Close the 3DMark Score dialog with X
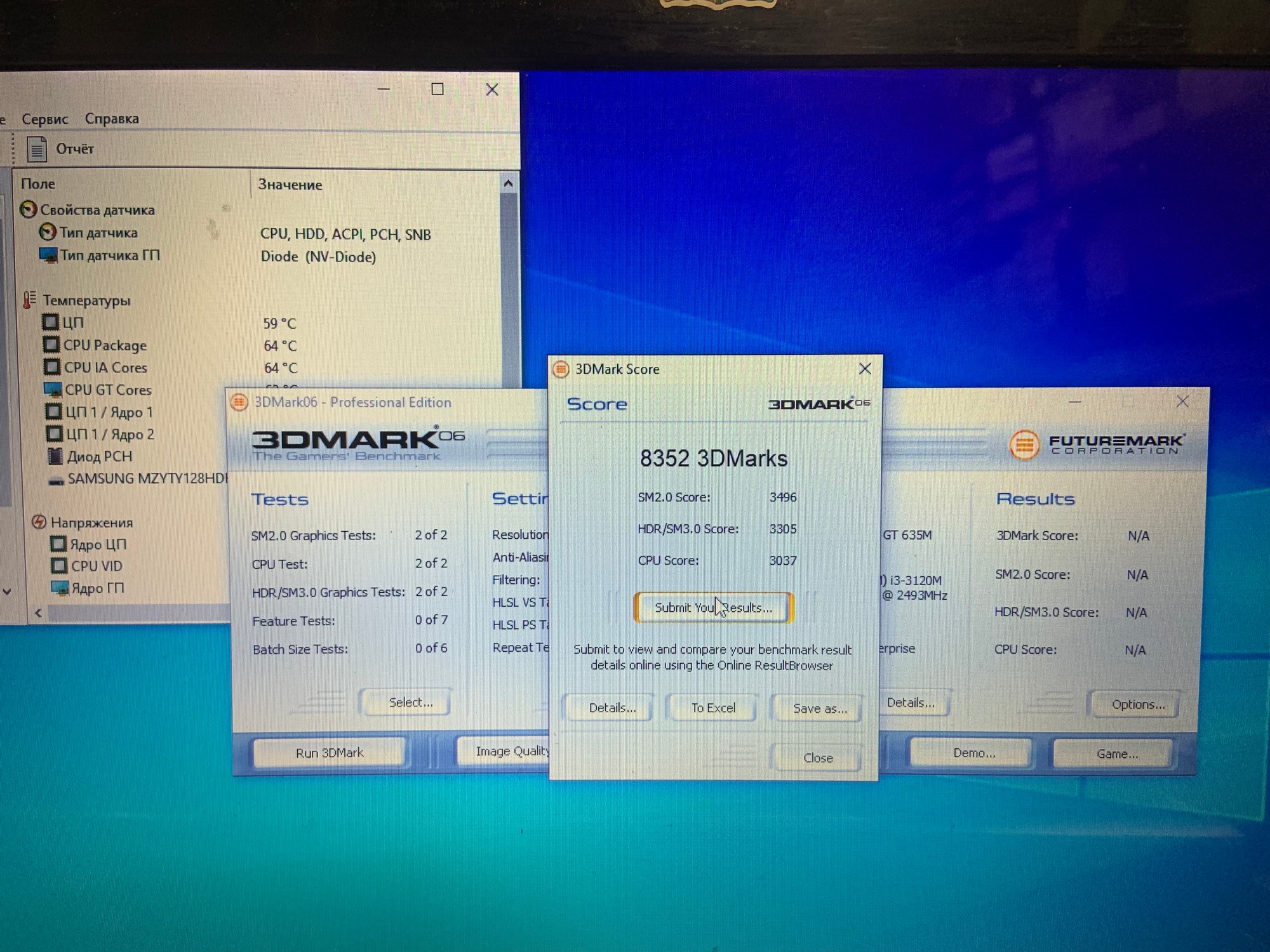Screen dimensions: 1270x952 coord(864,369)
